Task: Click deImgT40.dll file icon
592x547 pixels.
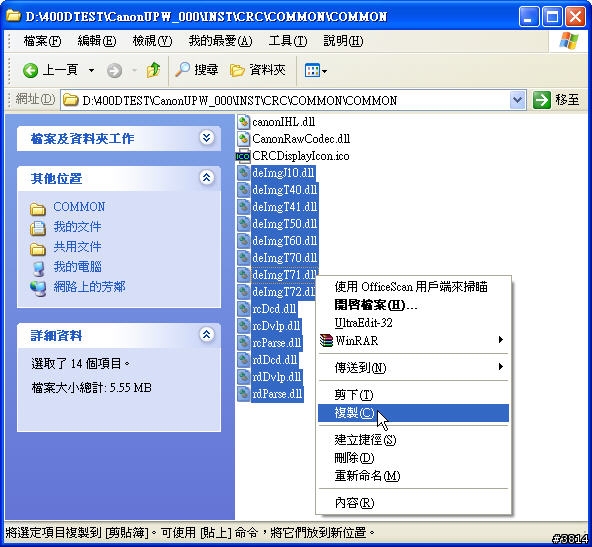Action: coord(244,190)
